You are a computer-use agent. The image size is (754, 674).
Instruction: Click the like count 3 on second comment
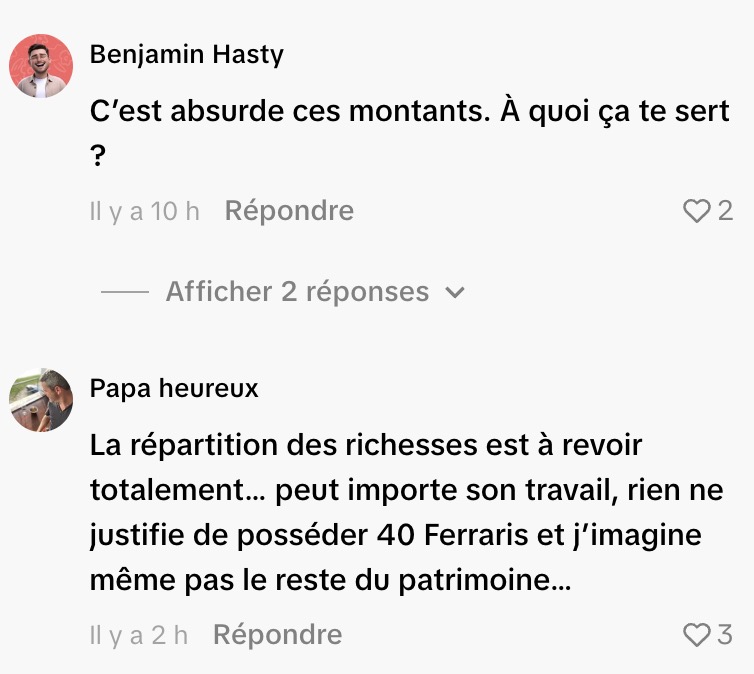point(725,635)
